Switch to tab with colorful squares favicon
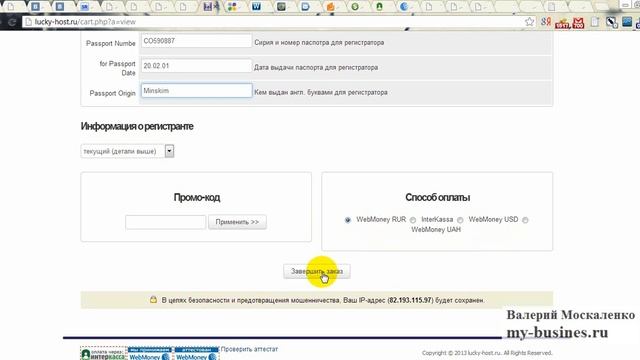640x360 pixels. [232, 7]
